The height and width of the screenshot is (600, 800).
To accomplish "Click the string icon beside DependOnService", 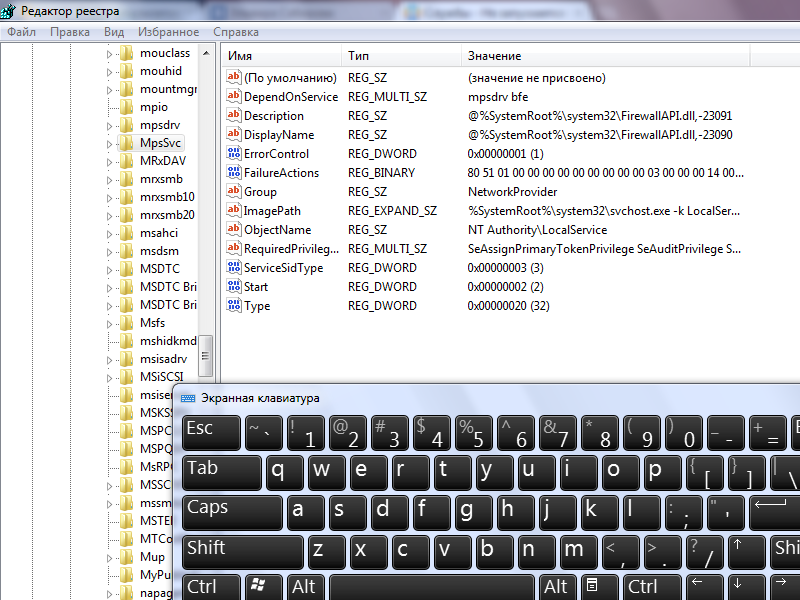I will pyautogui.click(x=234, y=97).
